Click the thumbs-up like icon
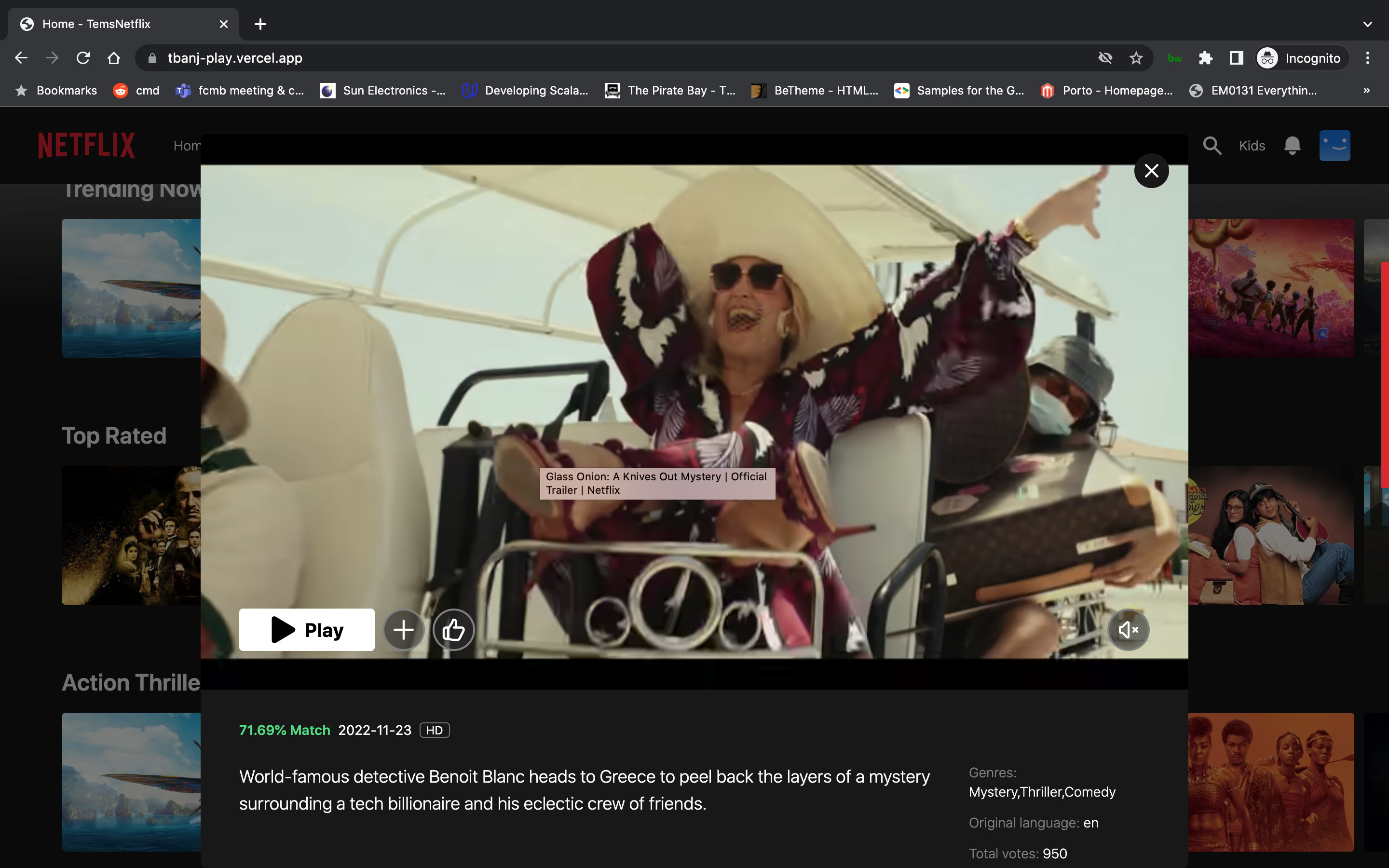The height and width of the screenshot is (868, 1389). (453, 630)
